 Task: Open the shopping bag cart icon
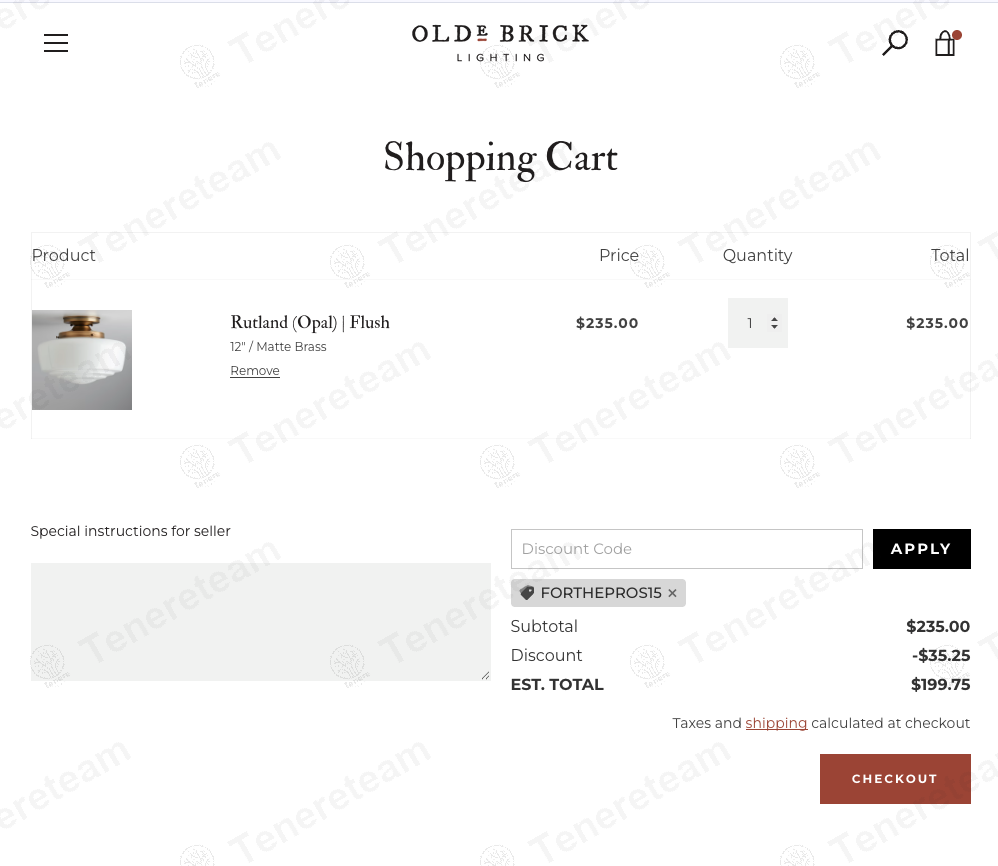(945, 43)
